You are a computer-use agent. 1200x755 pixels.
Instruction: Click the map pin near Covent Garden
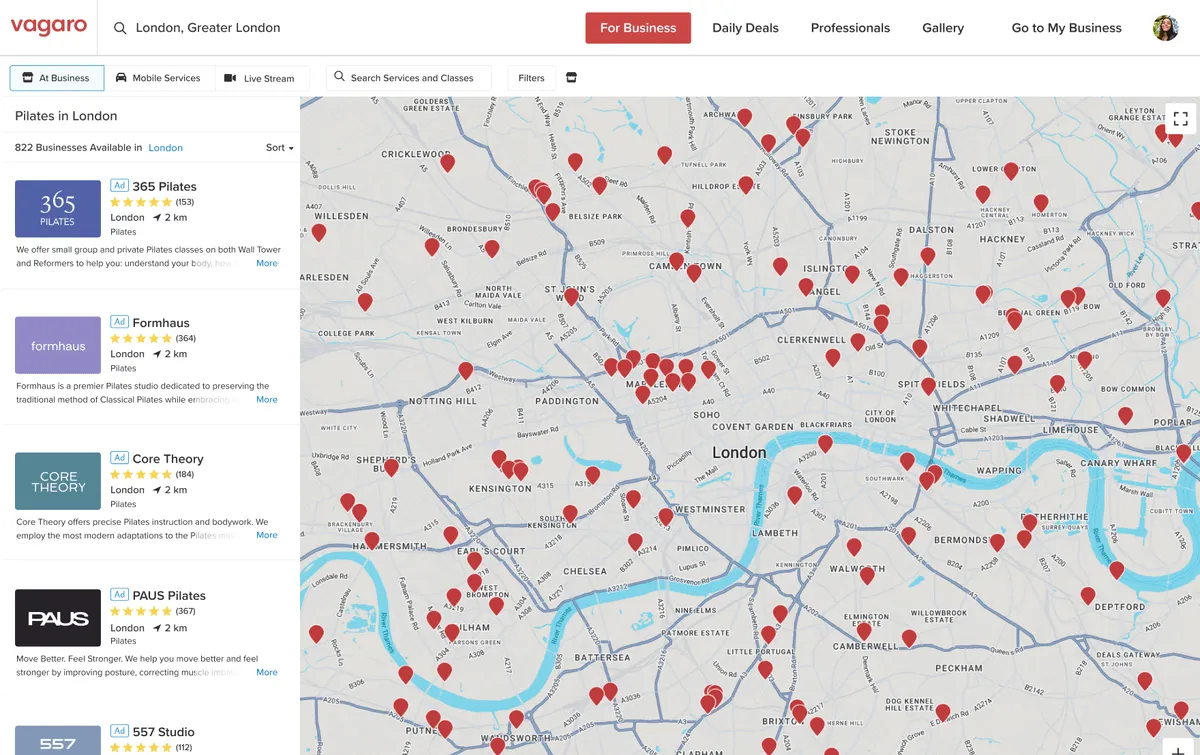tap(825, 443)
